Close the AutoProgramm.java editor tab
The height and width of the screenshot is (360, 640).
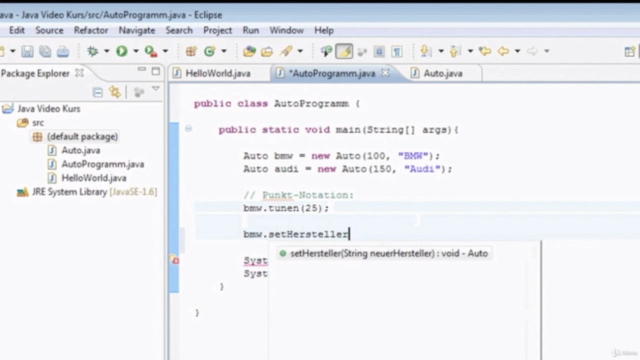coord(385,73)
